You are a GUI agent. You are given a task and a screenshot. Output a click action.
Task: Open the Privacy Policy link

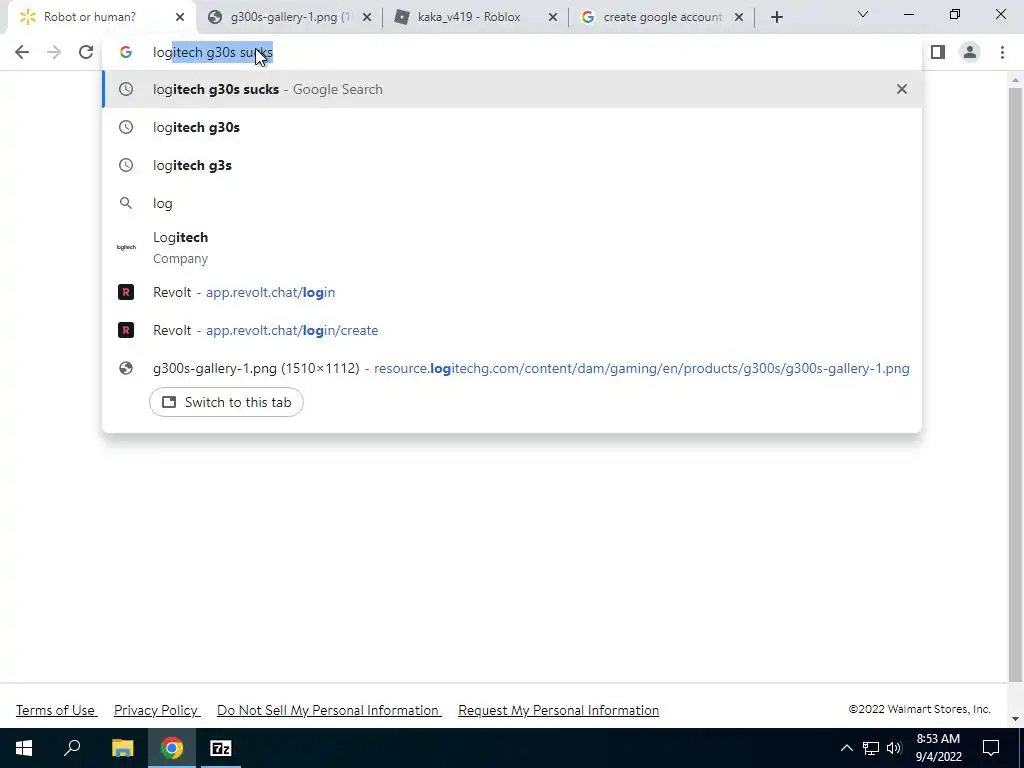click(157, 710)
